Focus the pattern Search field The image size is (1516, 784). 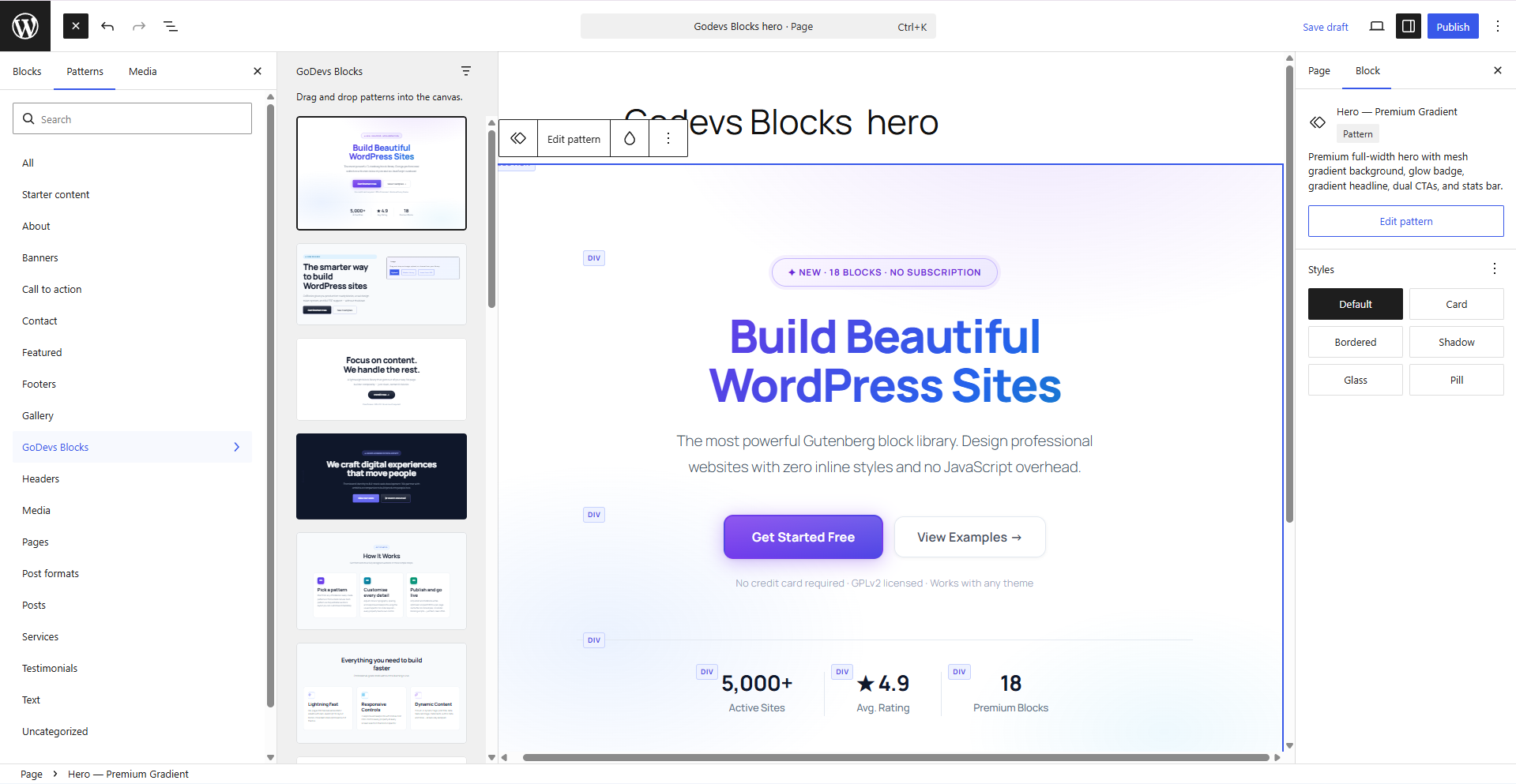(132, 118)
